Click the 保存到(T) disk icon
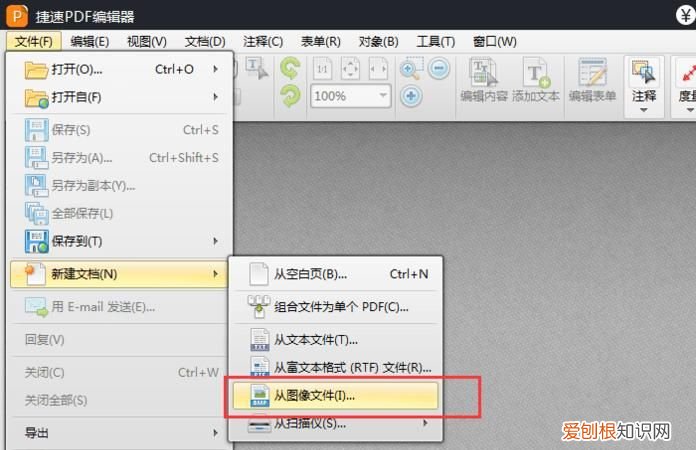Screen dimensions: 696x450 tap(36, 241)
